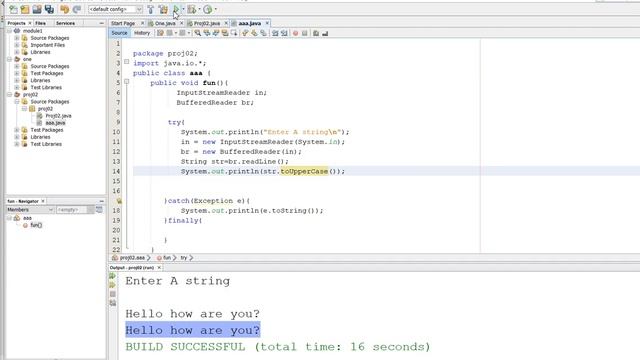Minimize the Projects panel group

pyautogui.click(x=102, y=23)
